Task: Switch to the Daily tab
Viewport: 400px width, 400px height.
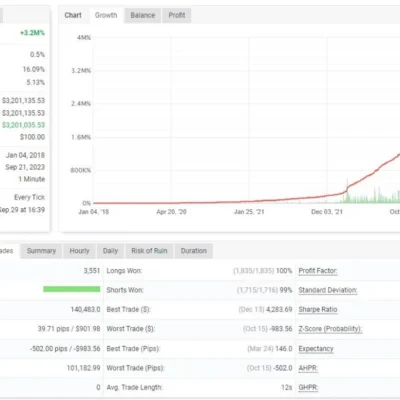Action: click(110, 251)
